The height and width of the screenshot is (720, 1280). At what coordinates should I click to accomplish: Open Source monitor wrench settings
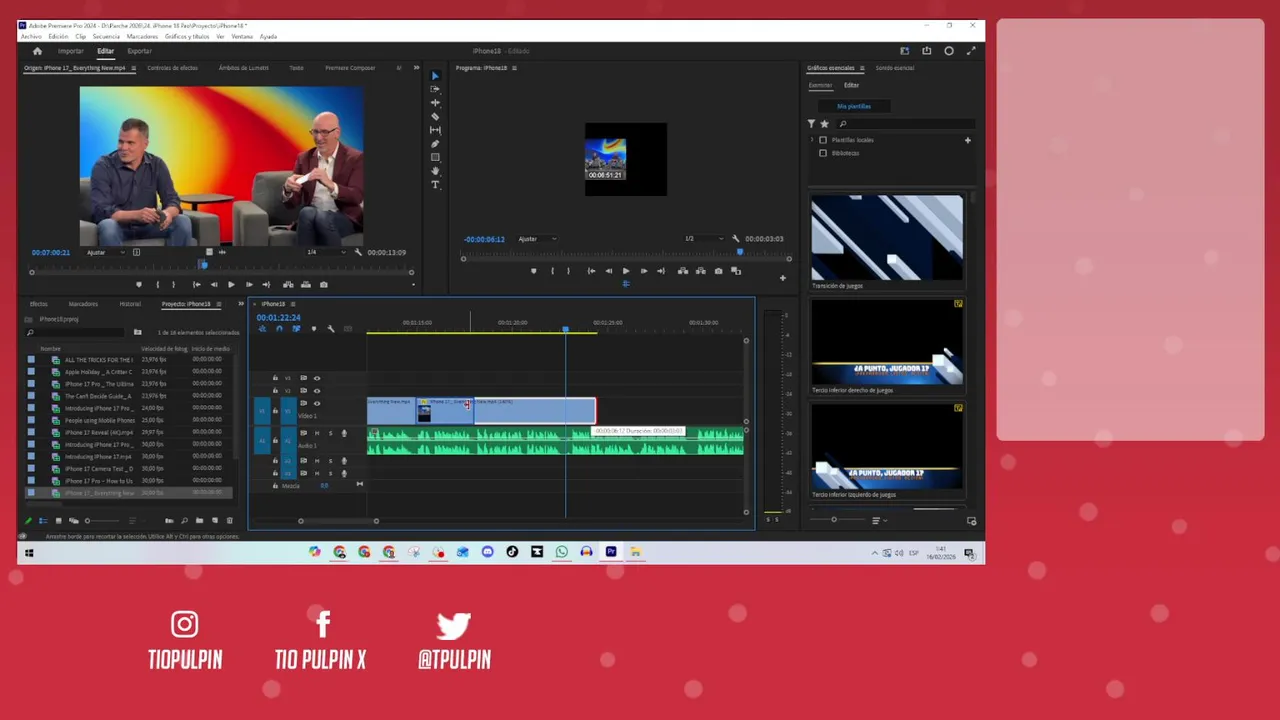click(x=358, y=252)
